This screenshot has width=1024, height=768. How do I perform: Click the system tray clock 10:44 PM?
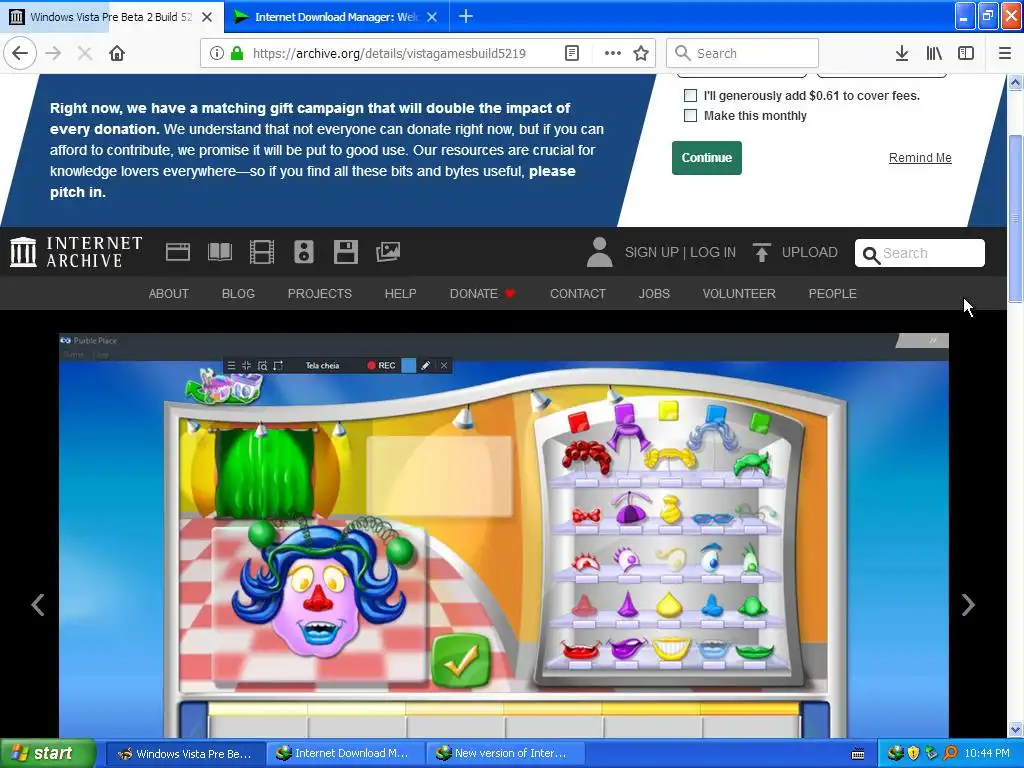[987, 754]
